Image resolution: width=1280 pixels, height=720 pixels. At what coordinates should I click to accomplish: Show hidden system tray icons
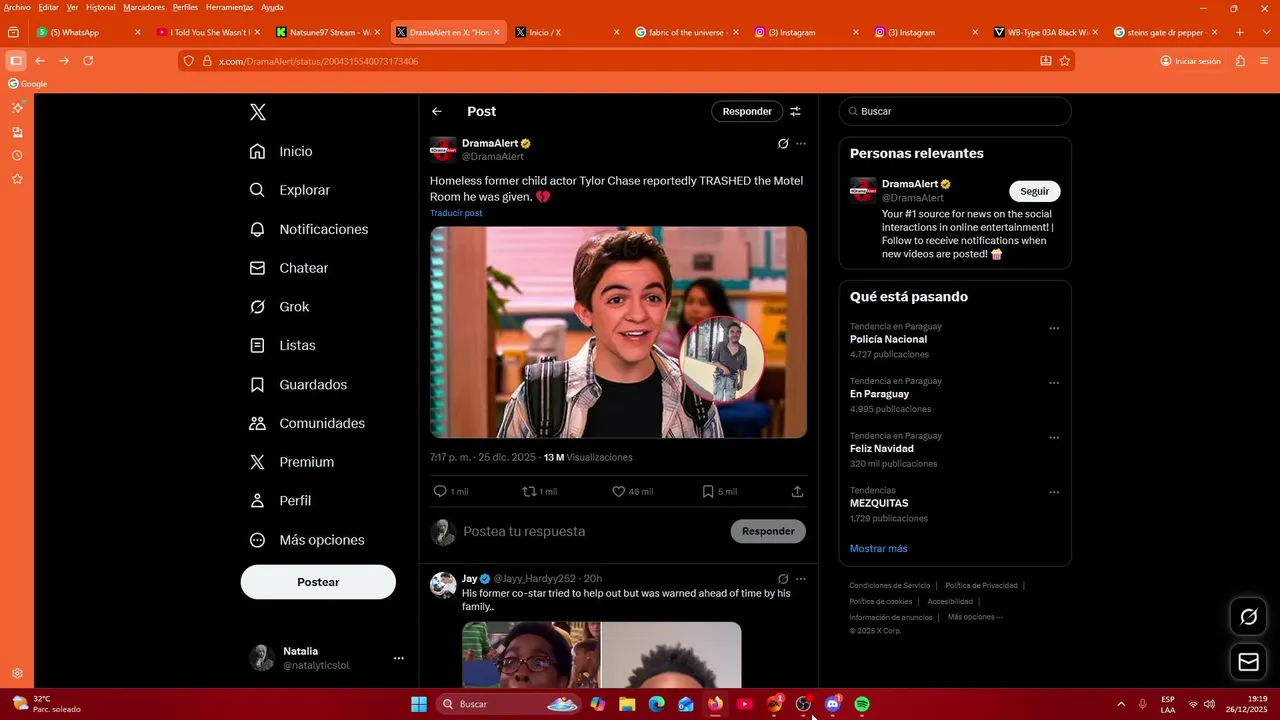coord(1121,704)
